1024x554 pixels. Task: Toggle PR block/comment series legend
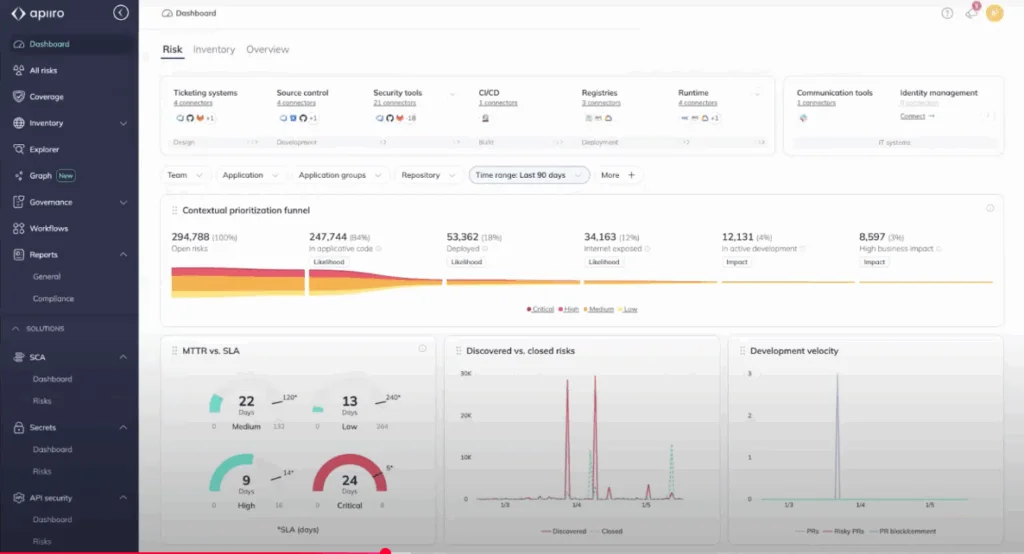pos(902,531)
